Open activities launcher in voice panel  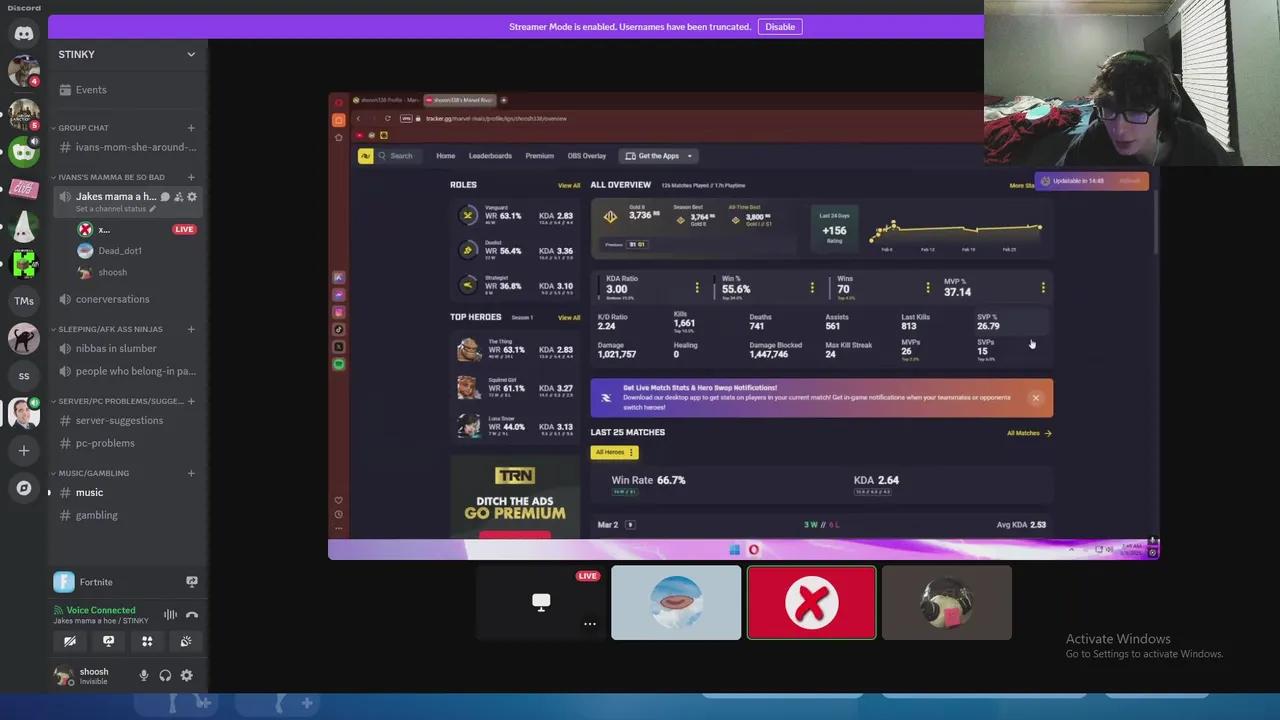(x=147, y=641)
